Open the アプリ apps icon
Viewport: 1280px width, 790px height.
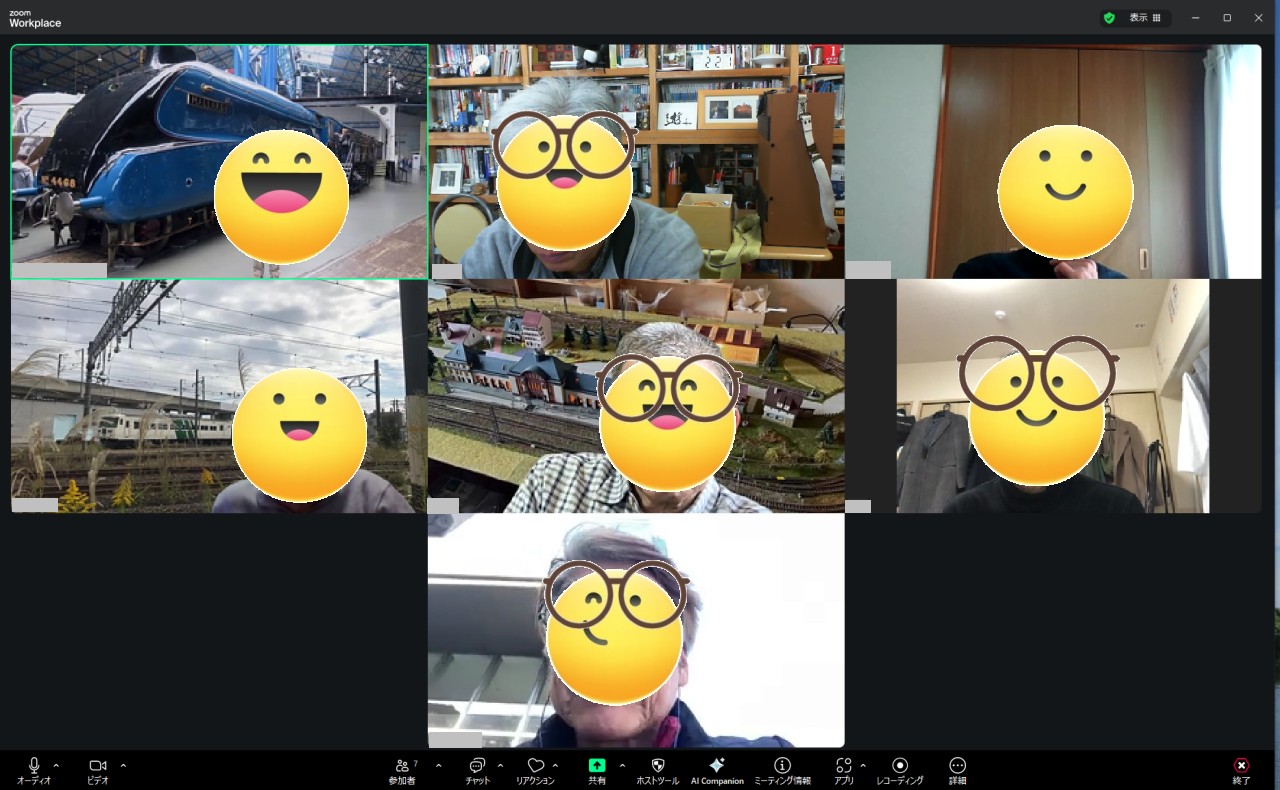click(843, 766)
